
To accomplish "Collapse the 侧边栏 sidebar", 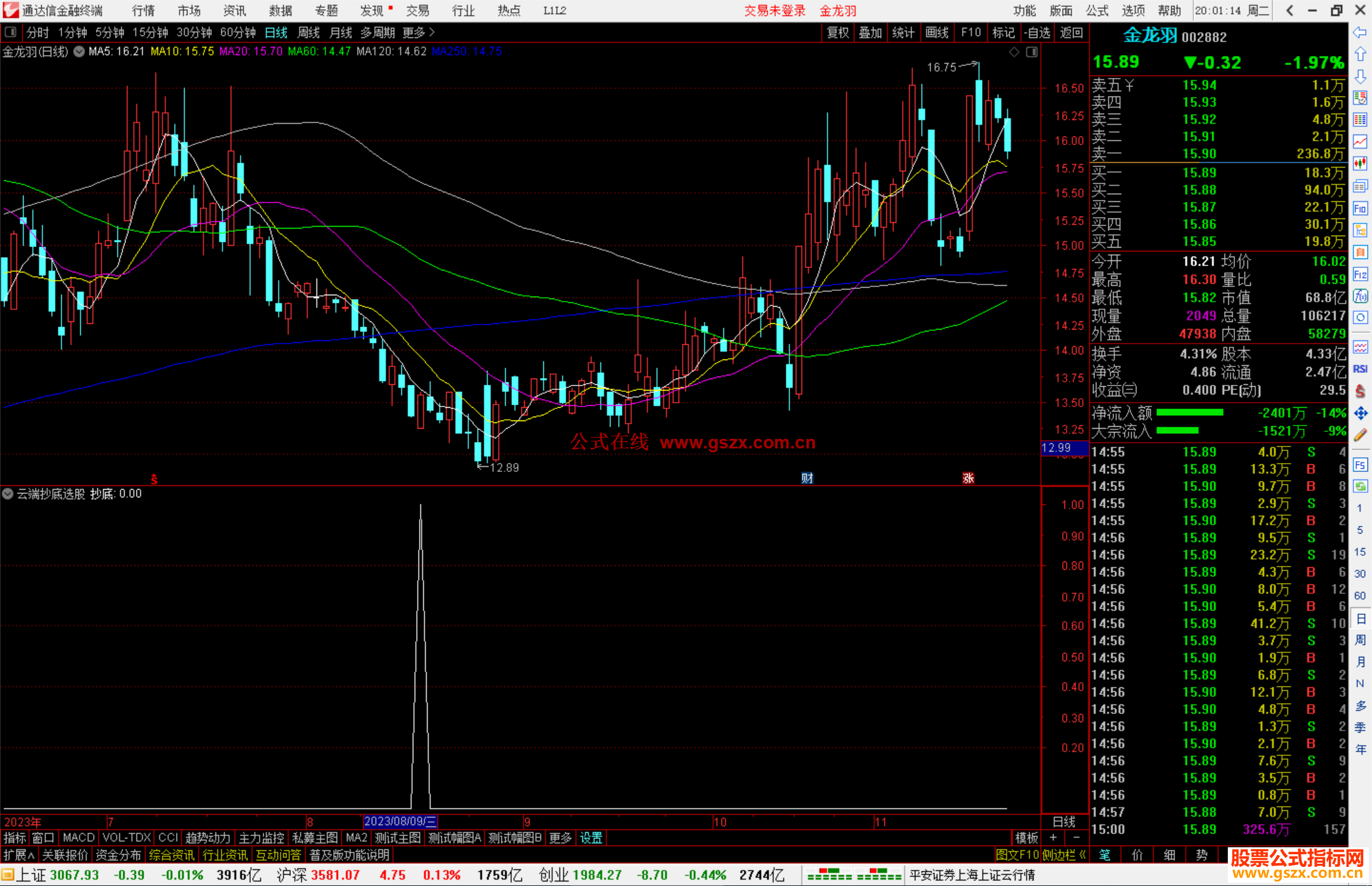I will pyautogui.click(x=1065, y=855).
